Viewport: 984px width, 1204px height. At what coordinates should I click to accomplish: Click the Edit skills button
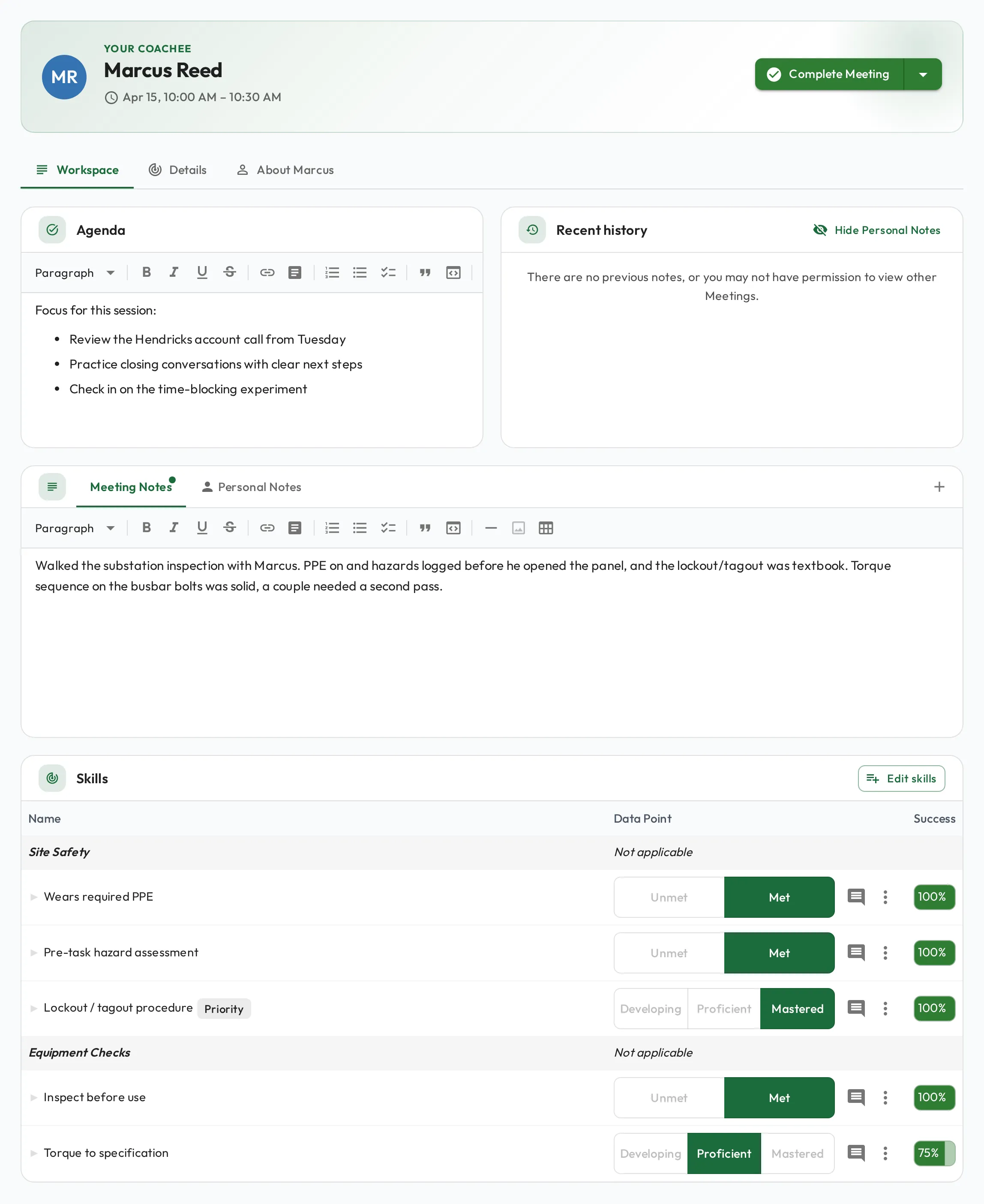pyautogui.click(x=901, y=779)
